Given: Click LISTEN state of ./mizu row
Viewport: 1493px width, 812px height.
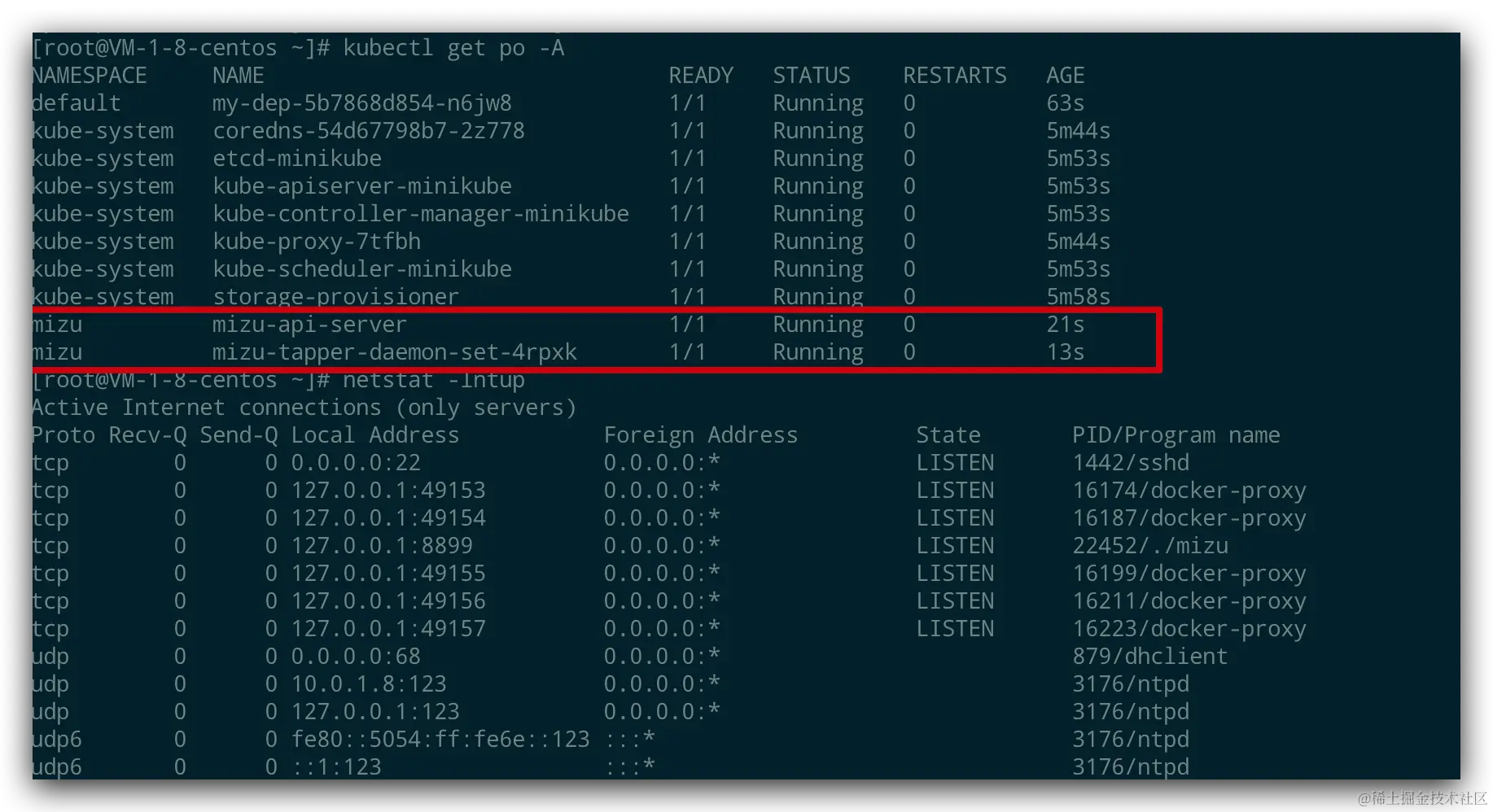Looking at the screenshot, I should tap(955, 546).
